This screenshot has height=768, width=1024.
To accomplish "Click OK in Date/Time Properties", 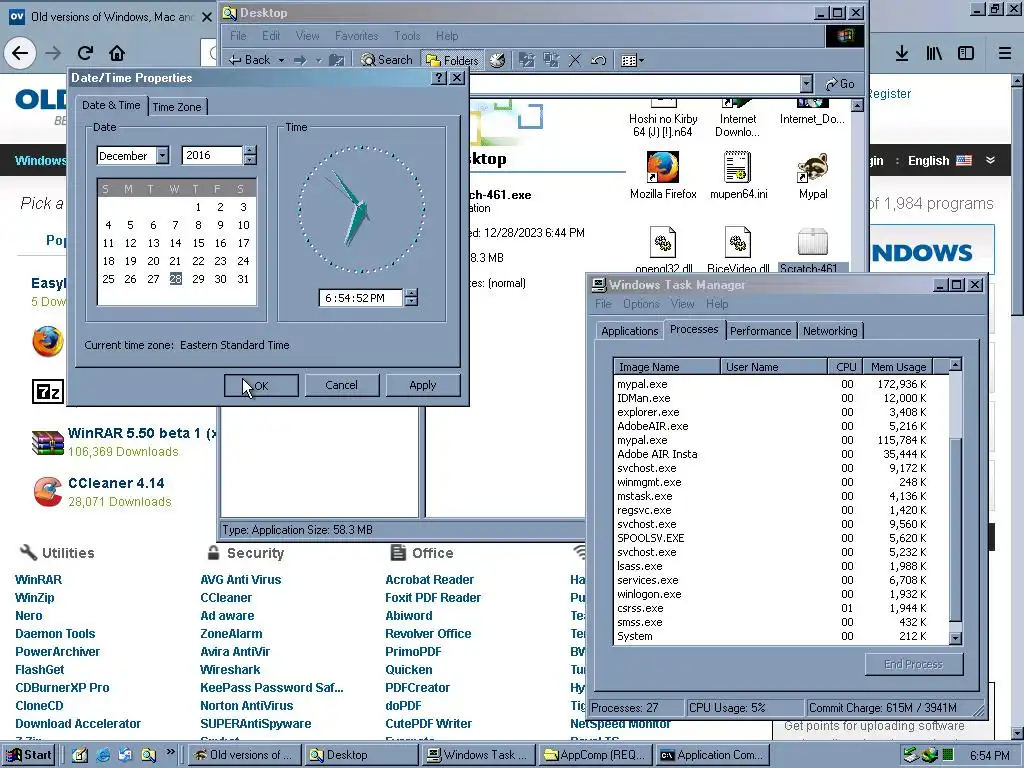I will 261,385.
